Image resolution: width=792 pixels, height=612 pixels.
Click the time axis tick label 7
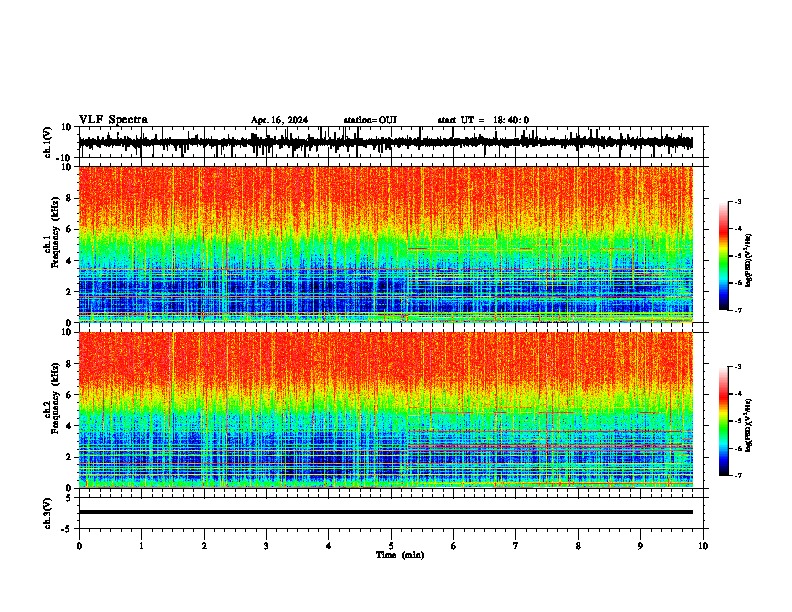[x=516, y=546]
